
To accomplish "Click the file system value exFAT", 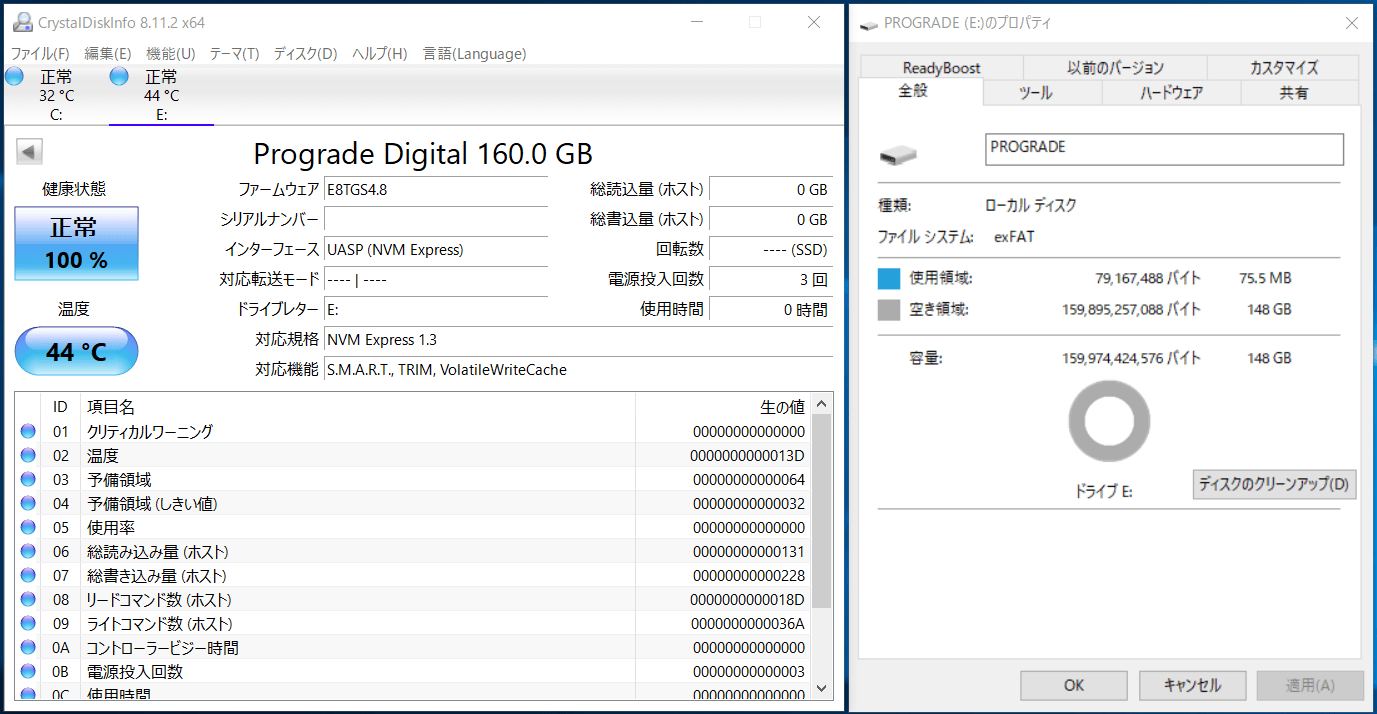I will [1014, 237].
